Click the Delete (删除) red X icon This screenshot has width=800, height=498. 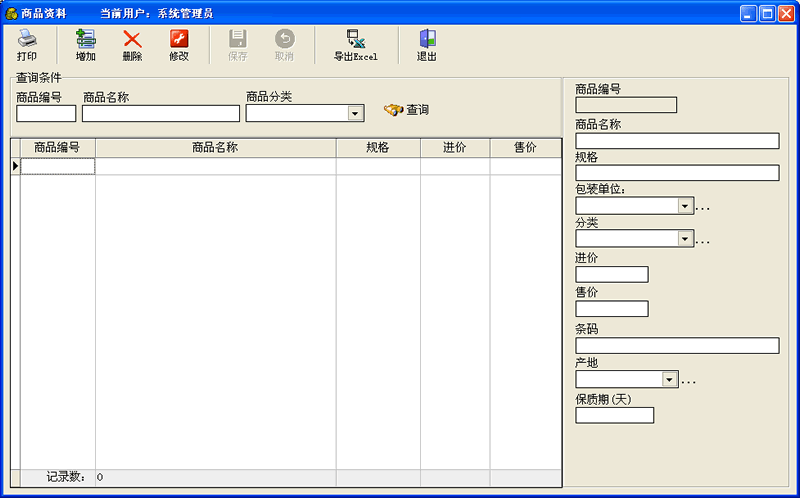click(x=132, y=40)
